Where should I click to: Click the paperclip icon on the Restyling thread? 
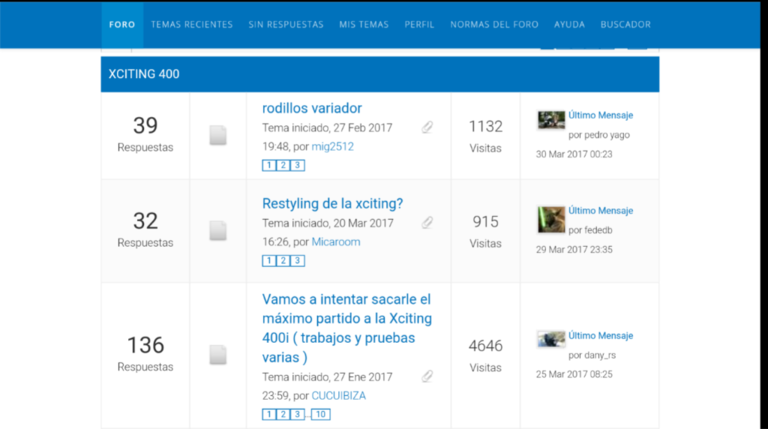[427, 223]
